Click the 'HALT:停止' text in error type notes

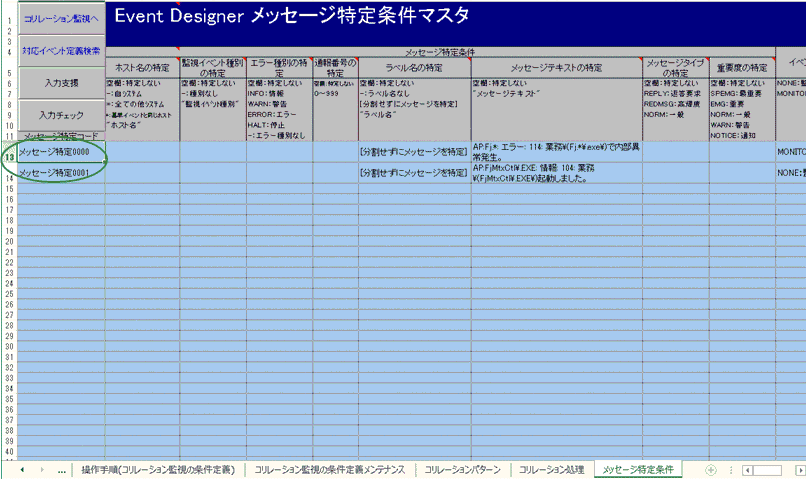click(x=266, y=125)
